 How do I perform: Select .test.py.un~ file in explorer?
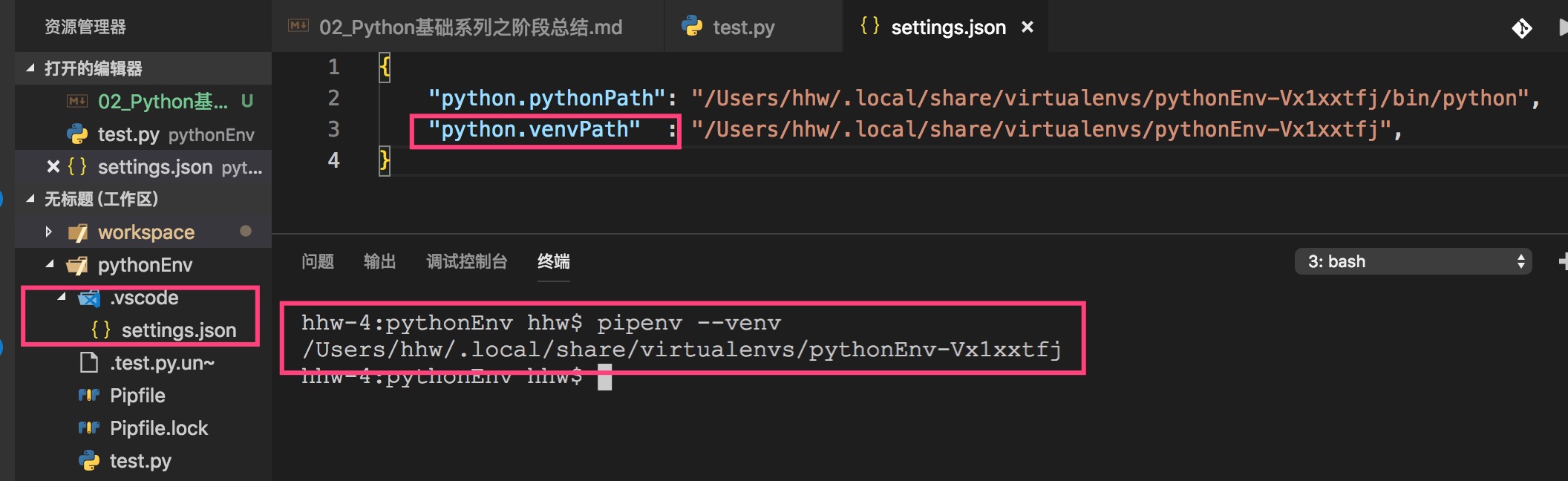click(162, 363)
